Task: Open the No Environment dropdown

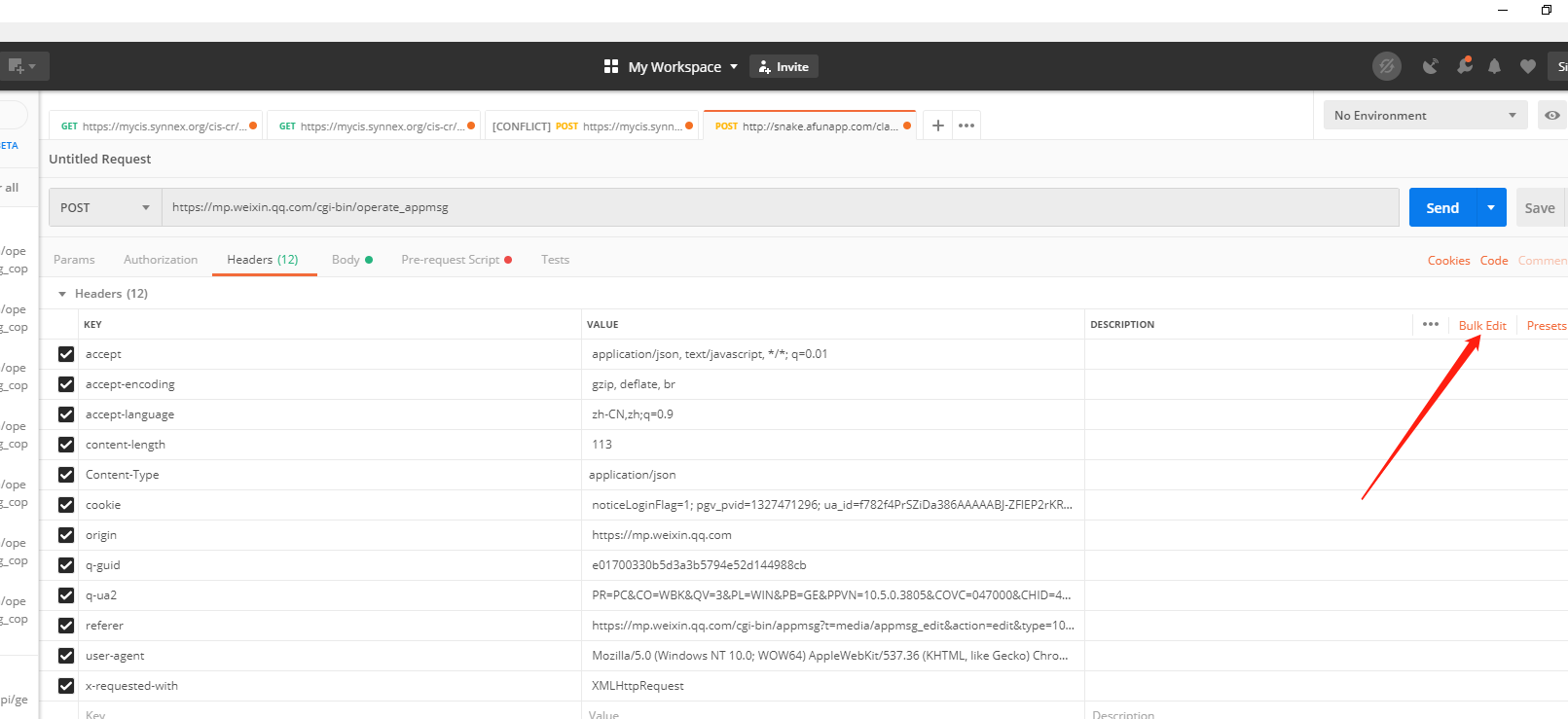Action: (1425, 115)
